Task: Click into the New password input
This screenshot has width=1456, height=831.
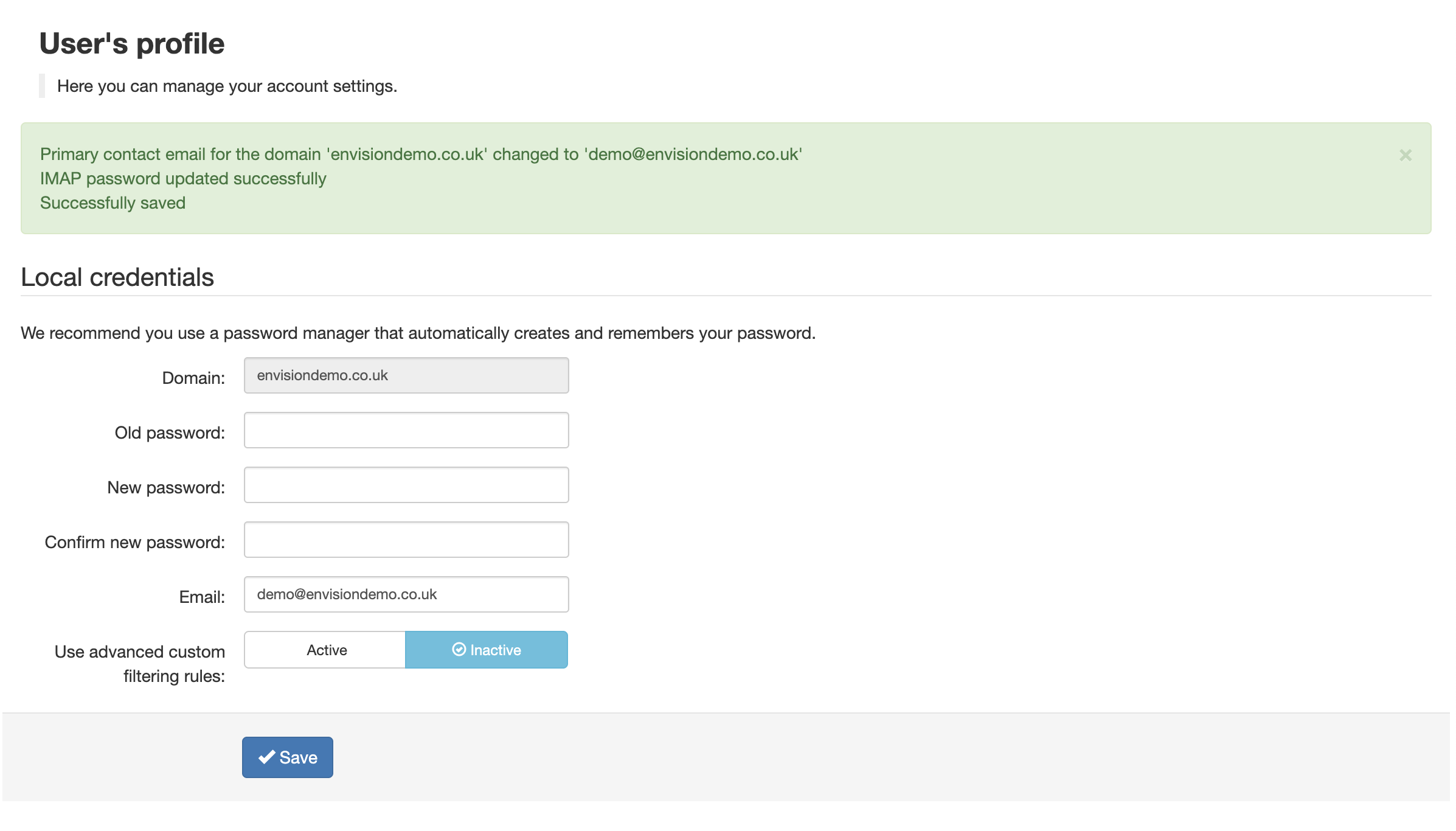Action: pyautogui.click(x=406, y=485)
